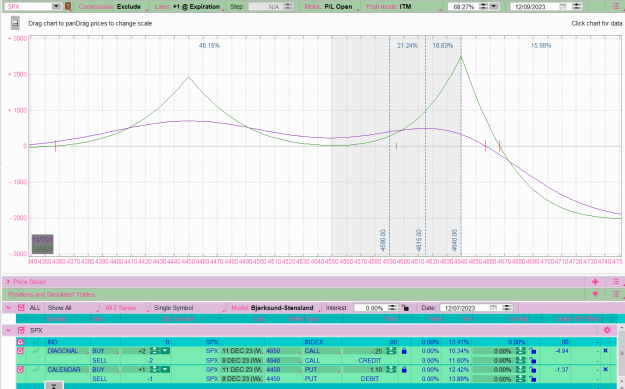The width and height of the screenshot is (625, 389).
Task: Click the price lock icon on DIAGONAL row
Action: click(404, 351)
